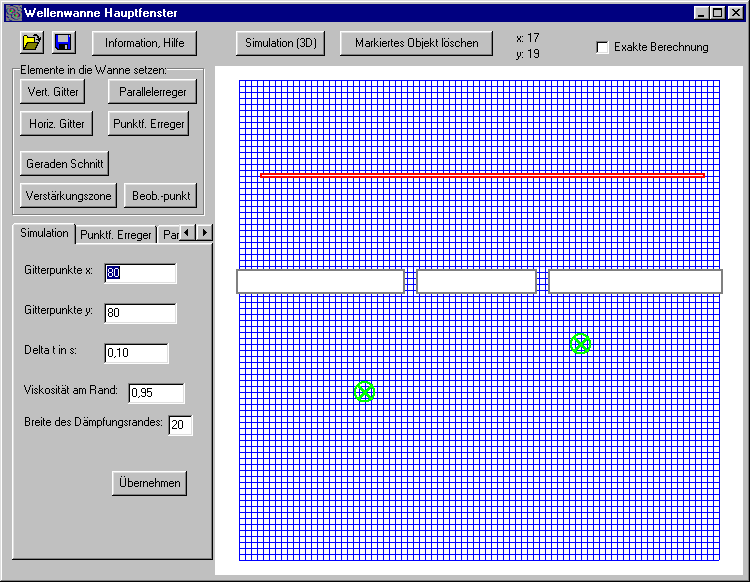Open Information, Hilfe
Image resolution: width=750 pixels, height=582 pixels.
point(144,43)
